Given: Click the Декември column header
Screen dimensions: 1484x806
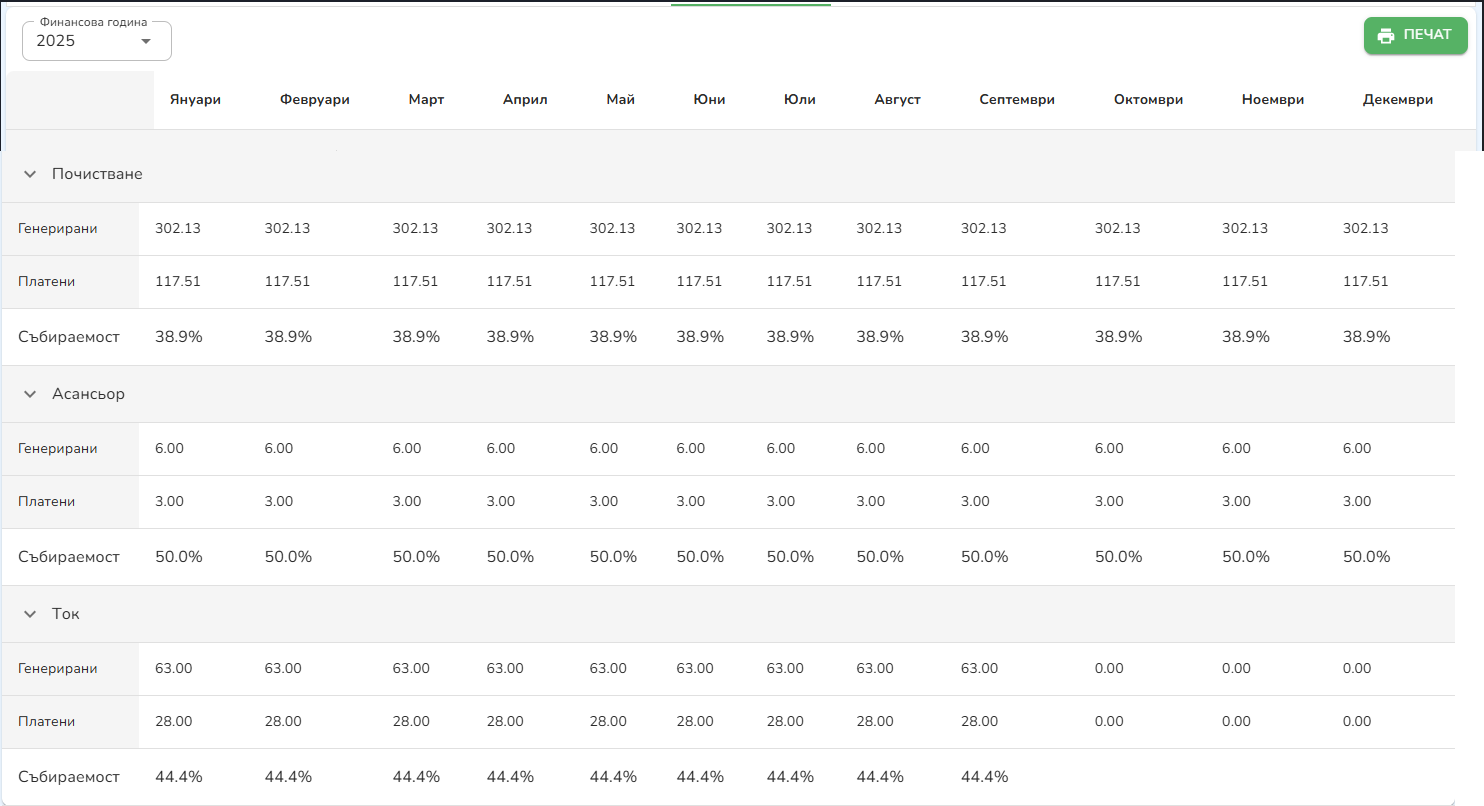Looking at the screenshot, I should [x=1398, y=99].
